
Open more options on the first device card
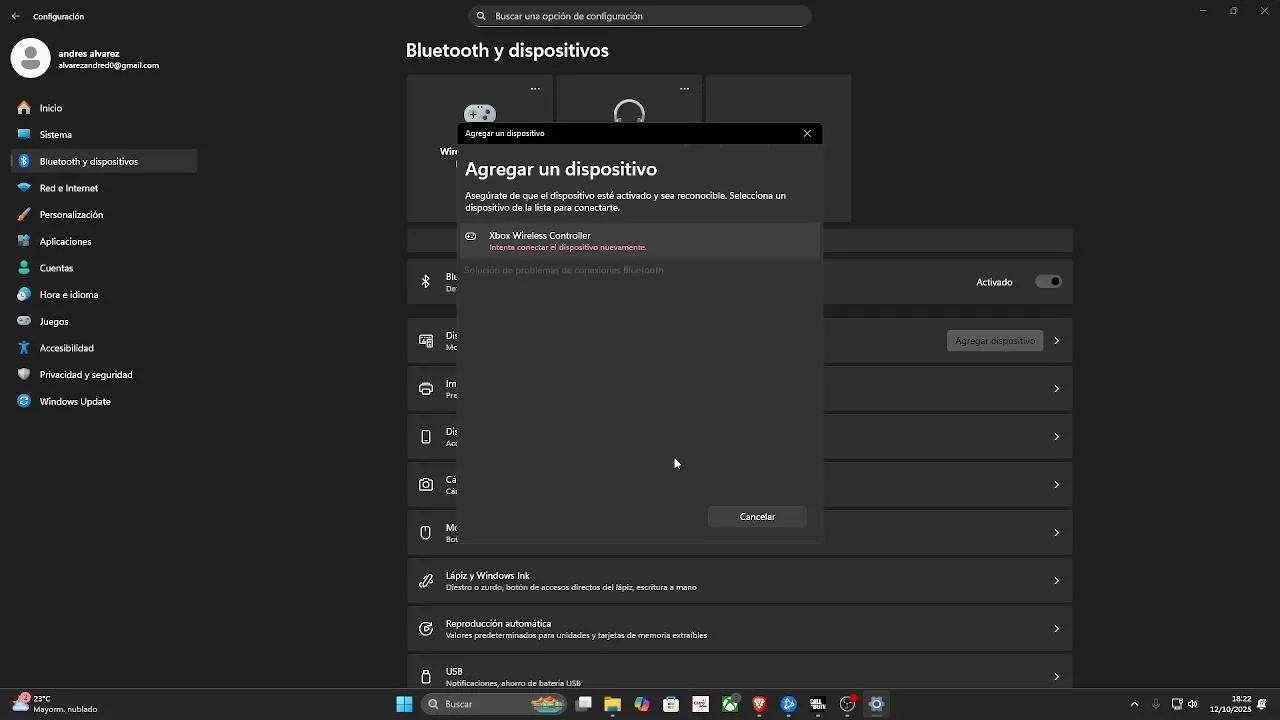point(535,89)
